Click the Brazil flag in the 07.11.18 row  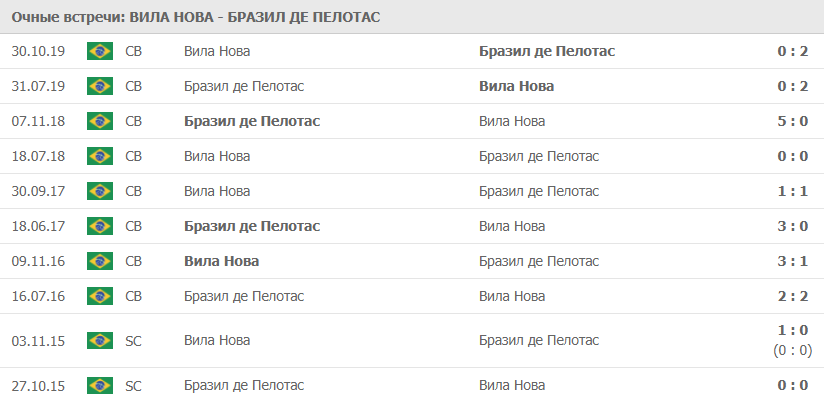tap(100, 121)
